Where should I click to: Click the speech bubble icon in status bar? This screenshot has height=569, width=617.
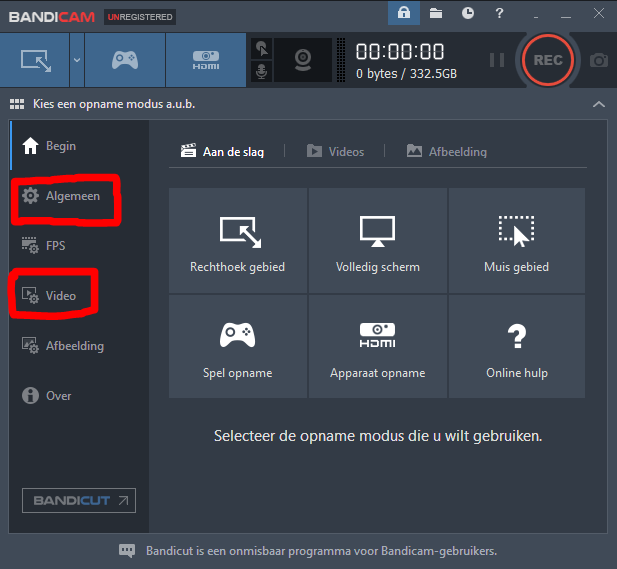(x=127, y=551)
